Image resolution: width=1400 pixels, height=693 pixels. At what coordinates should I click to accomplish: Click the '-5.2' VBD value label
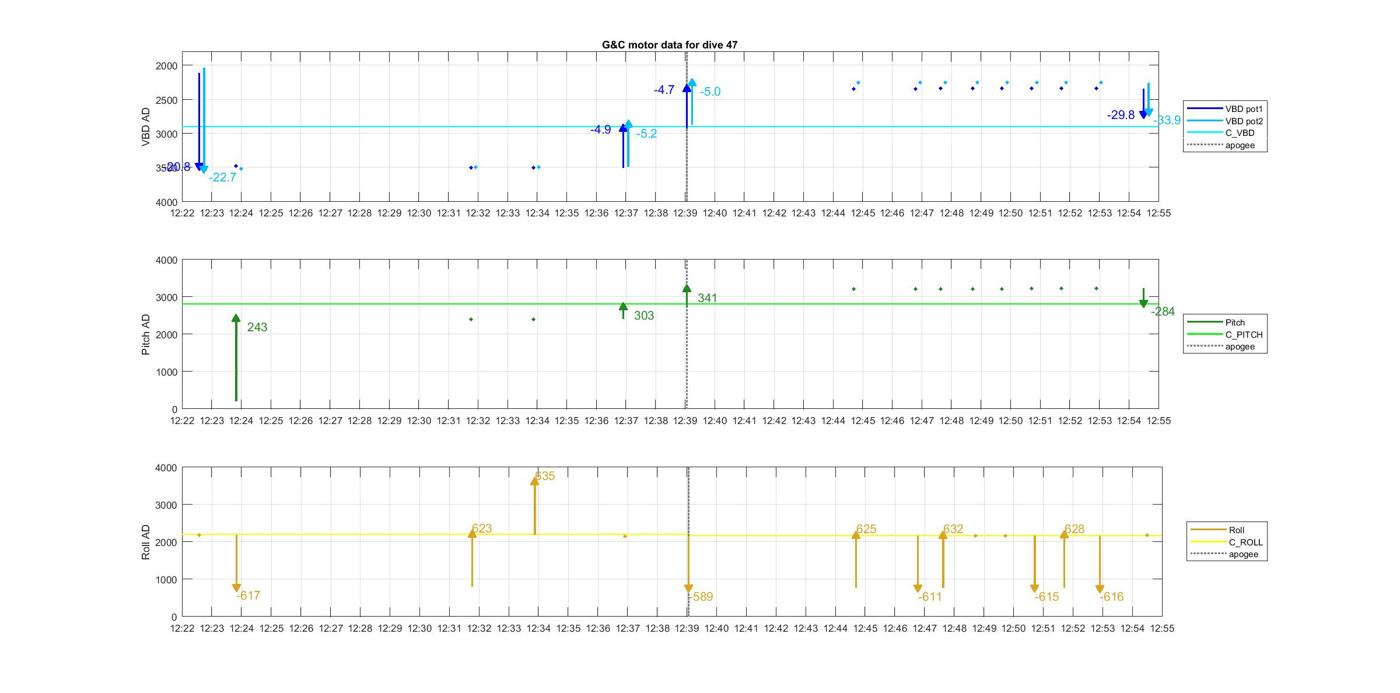click(647, 134)
